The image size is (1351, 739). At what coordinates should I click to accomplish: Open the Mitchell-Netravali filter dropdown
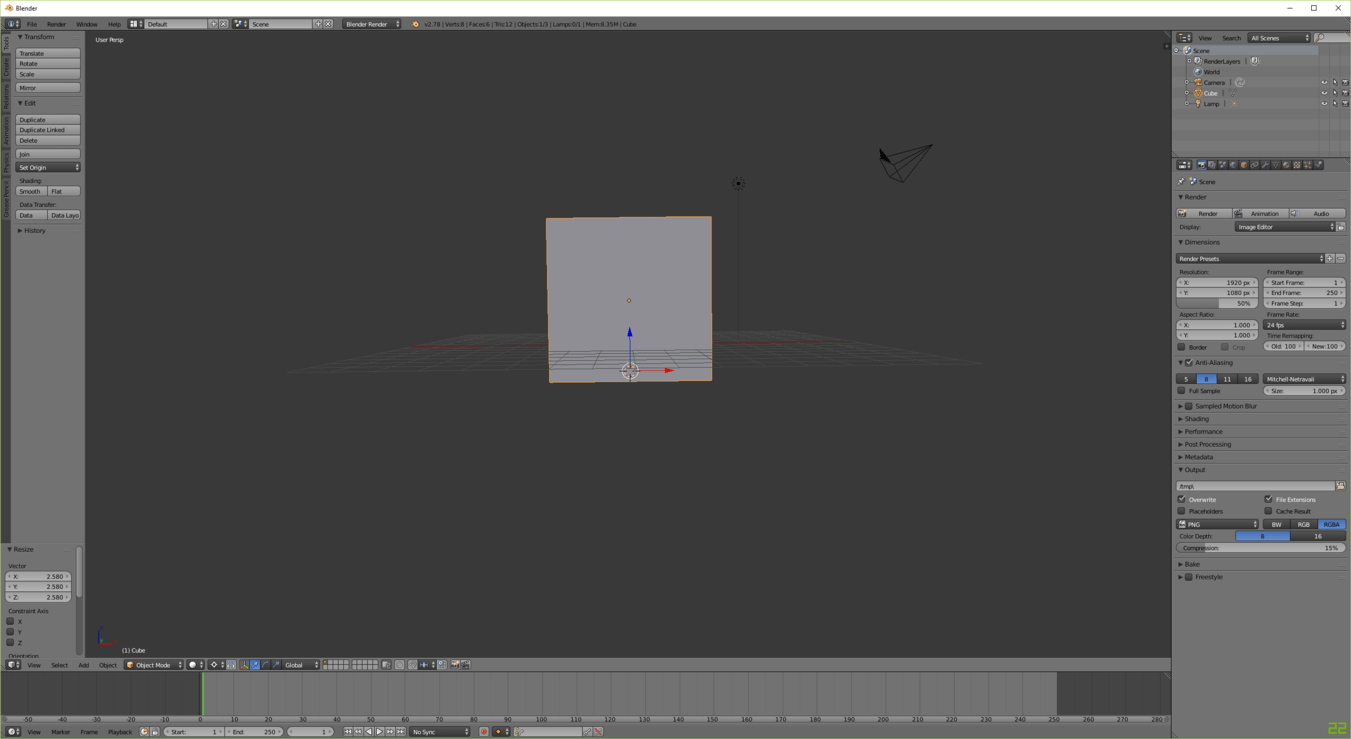(x=1304, y=379)
